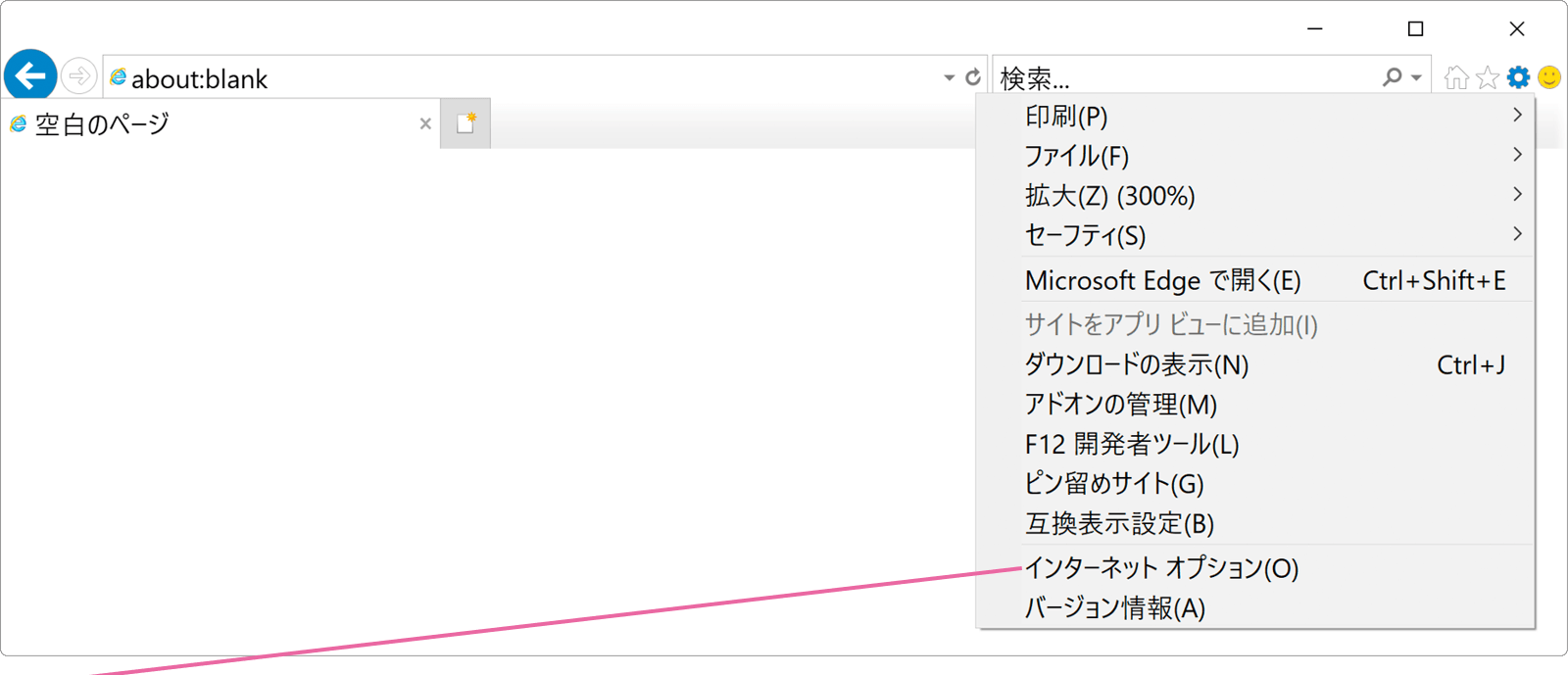
Task: Click サイトをアプリ ビューに追加(I)
Action: pos(1255,324)
